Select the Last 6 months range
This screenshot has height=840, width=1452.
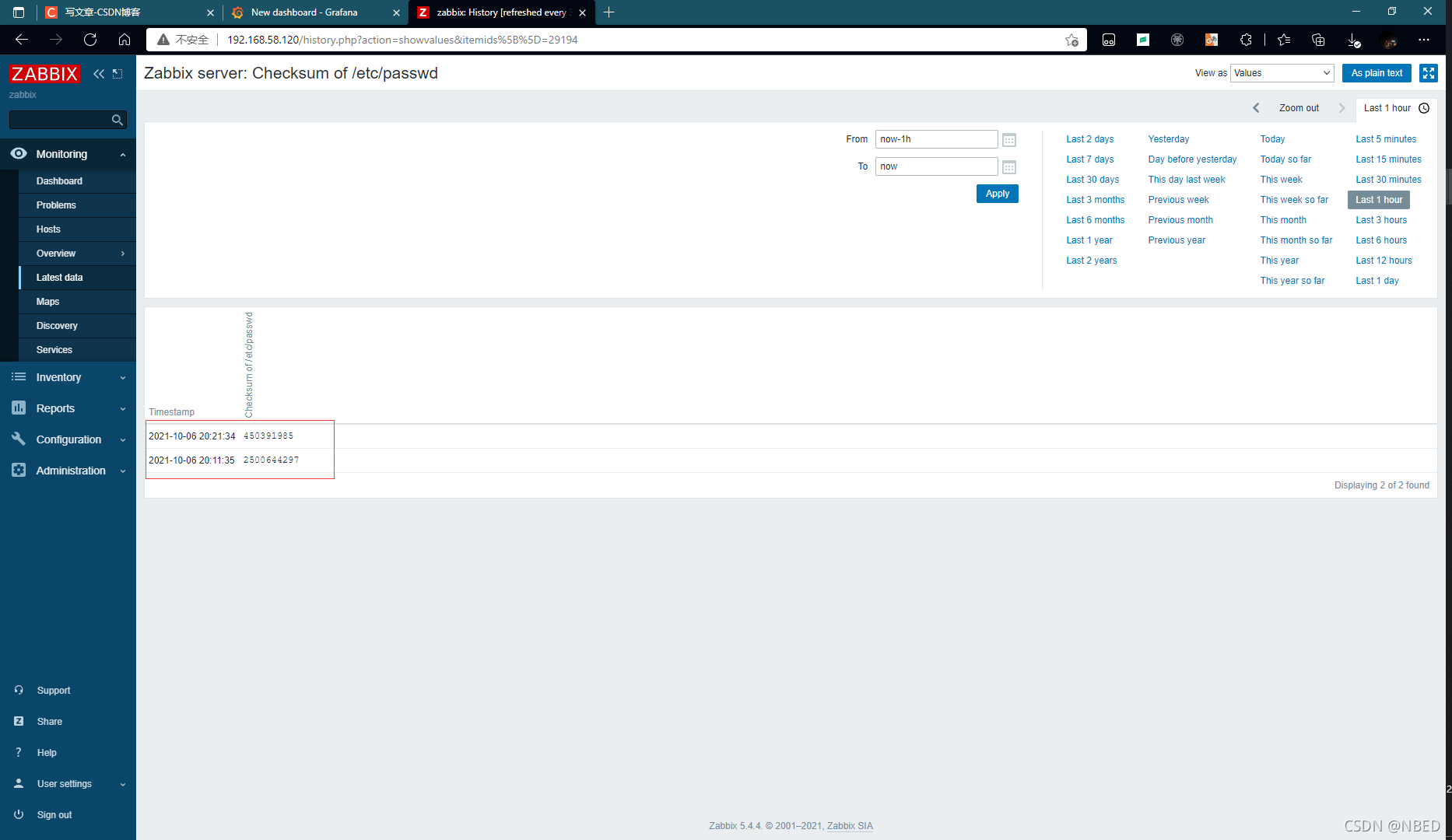(x=1095, y=220)
